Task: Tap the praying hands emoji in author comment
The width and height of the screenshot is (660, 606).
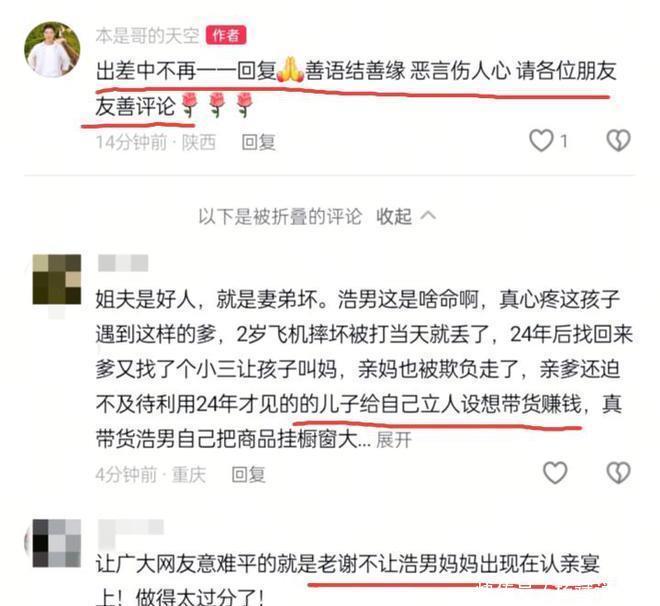Action: click(290, 70)
